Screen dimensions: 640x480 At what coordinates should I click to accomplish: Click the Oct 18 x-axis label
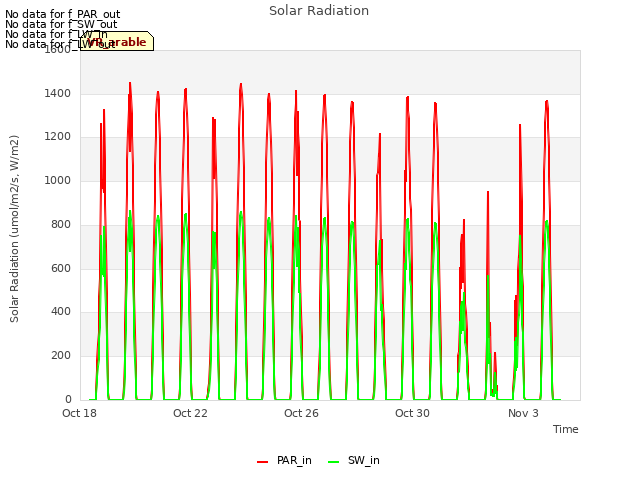pos(79,413)
